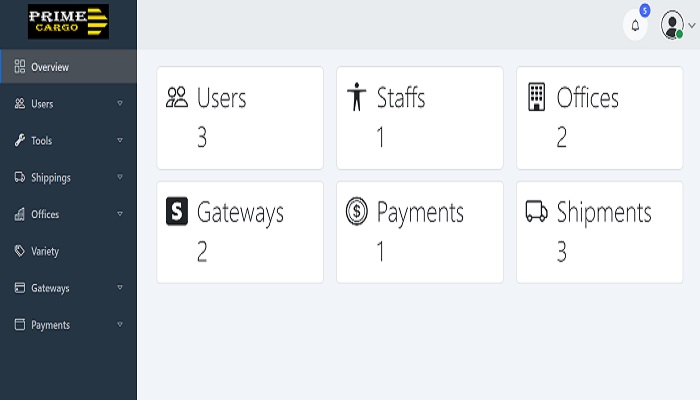Image resolution: width=700 pixels, height=400 pixels.
Task: Click the Payments card dollar icon
Action: click(x=356, y=211)
